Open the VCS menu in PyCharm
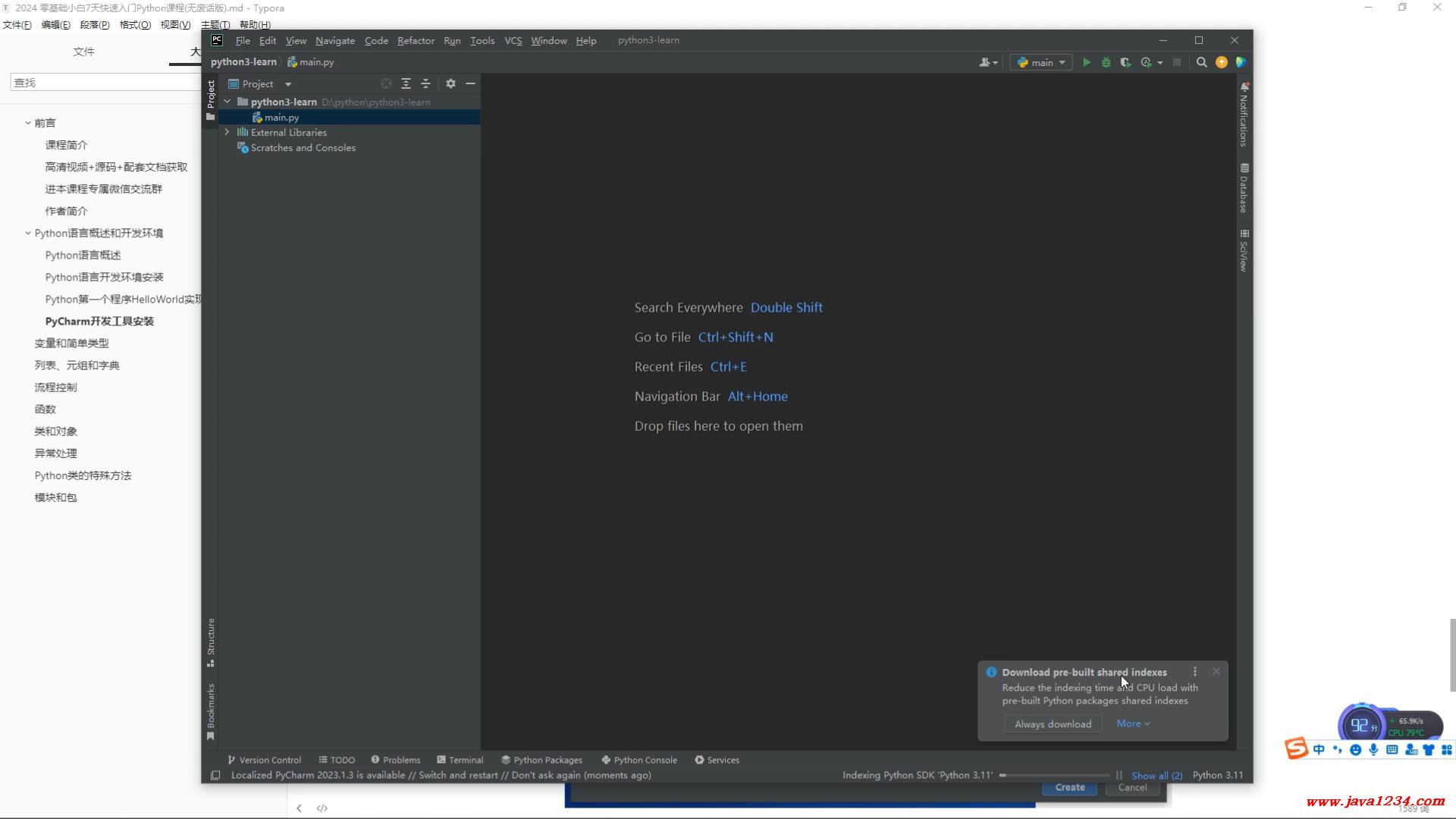 (513, 40)
